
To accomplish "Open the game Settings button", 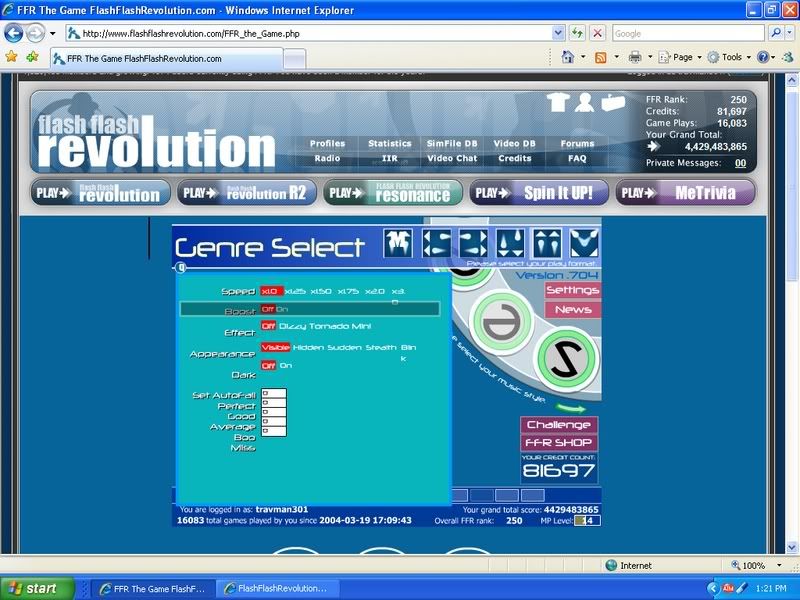I will (572, 290).
